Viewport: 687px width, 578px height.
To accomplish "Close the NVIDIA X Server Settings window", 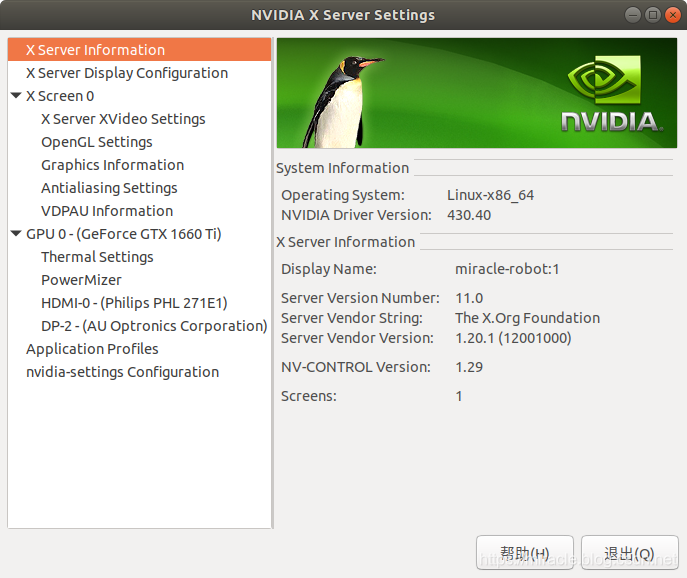I will point(673,15).
